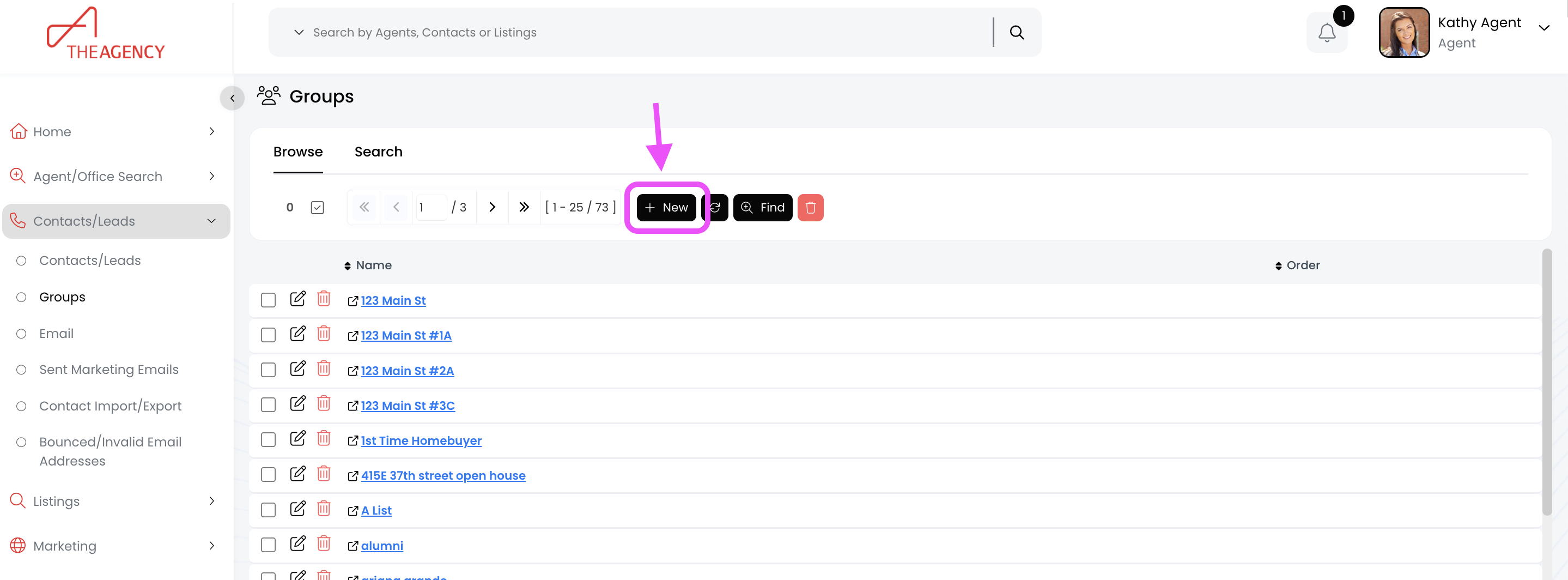Go to the next page of groups
This screenshot has height=580, width=1568.
(x=492, y=208)
